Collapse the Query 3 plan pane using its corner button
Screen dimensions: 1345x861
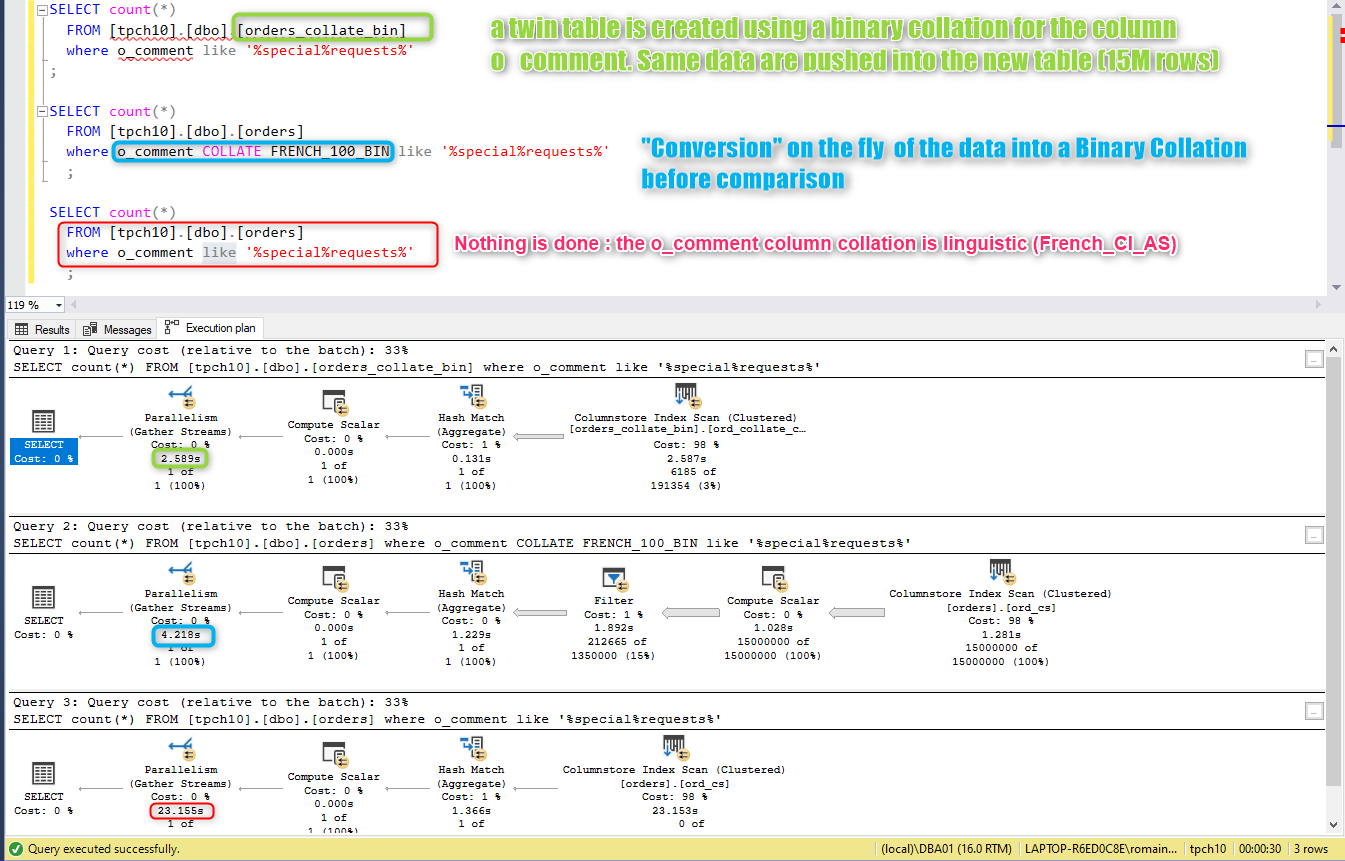pos(1315,711)
